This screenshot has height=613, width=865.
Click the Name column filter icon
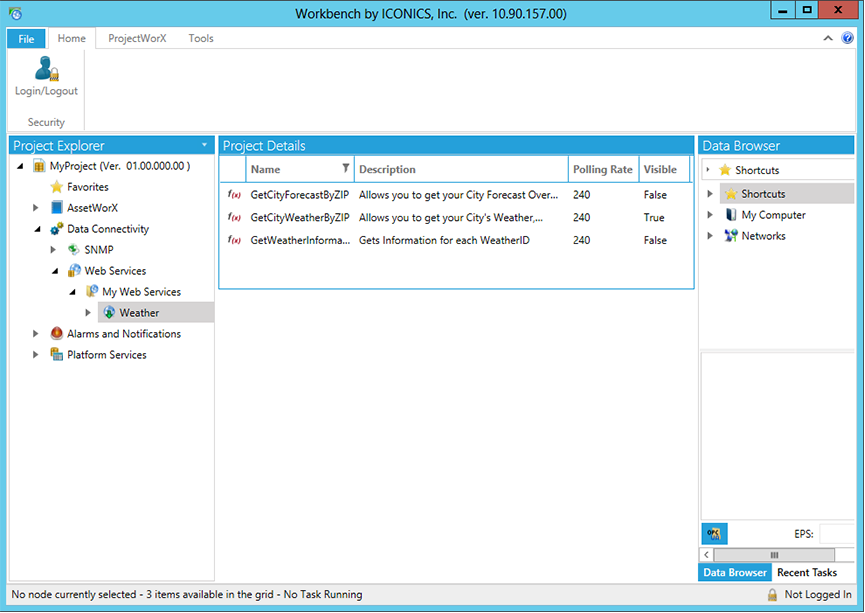tap(346, 169)
